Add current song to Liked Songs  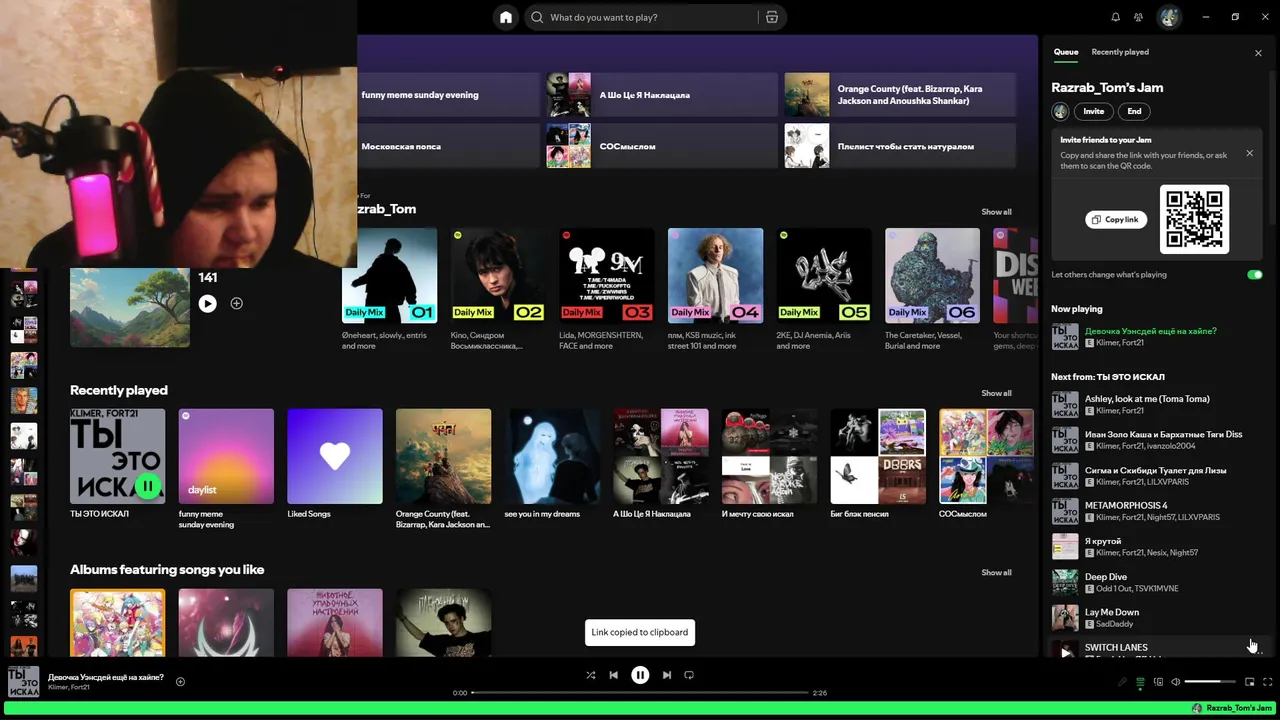click(x=180, y=682)
